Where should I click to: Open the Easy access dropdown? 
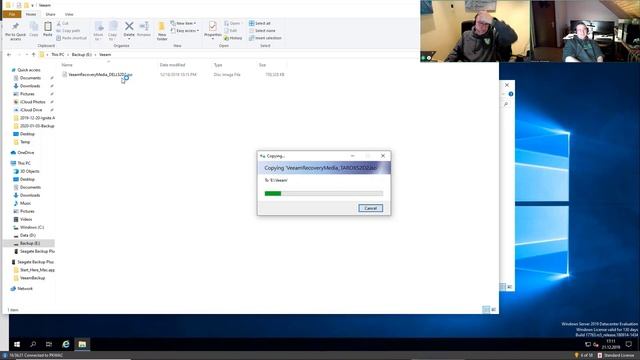[185, 31]
